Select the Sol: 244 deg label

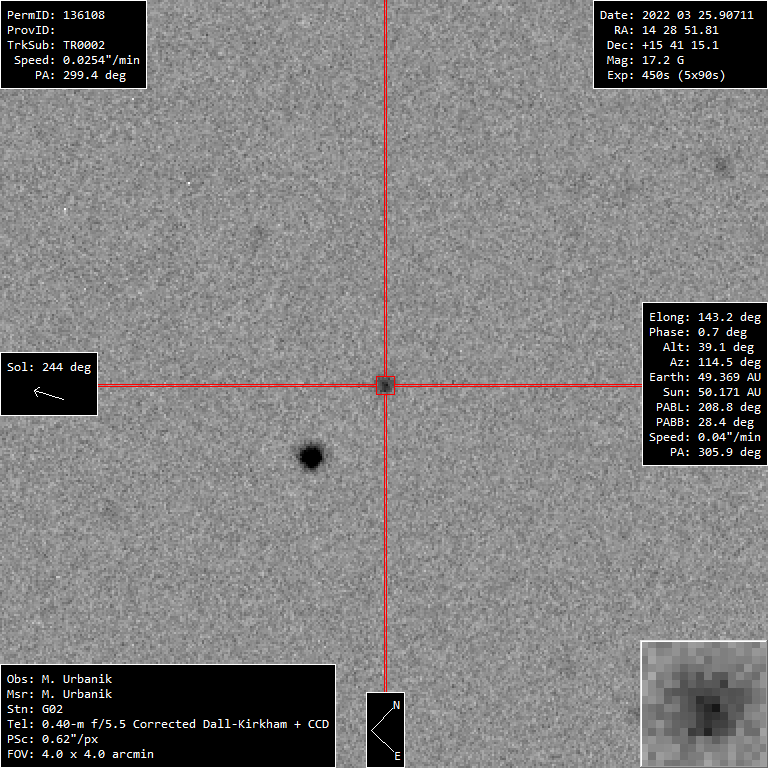point(49,367)
